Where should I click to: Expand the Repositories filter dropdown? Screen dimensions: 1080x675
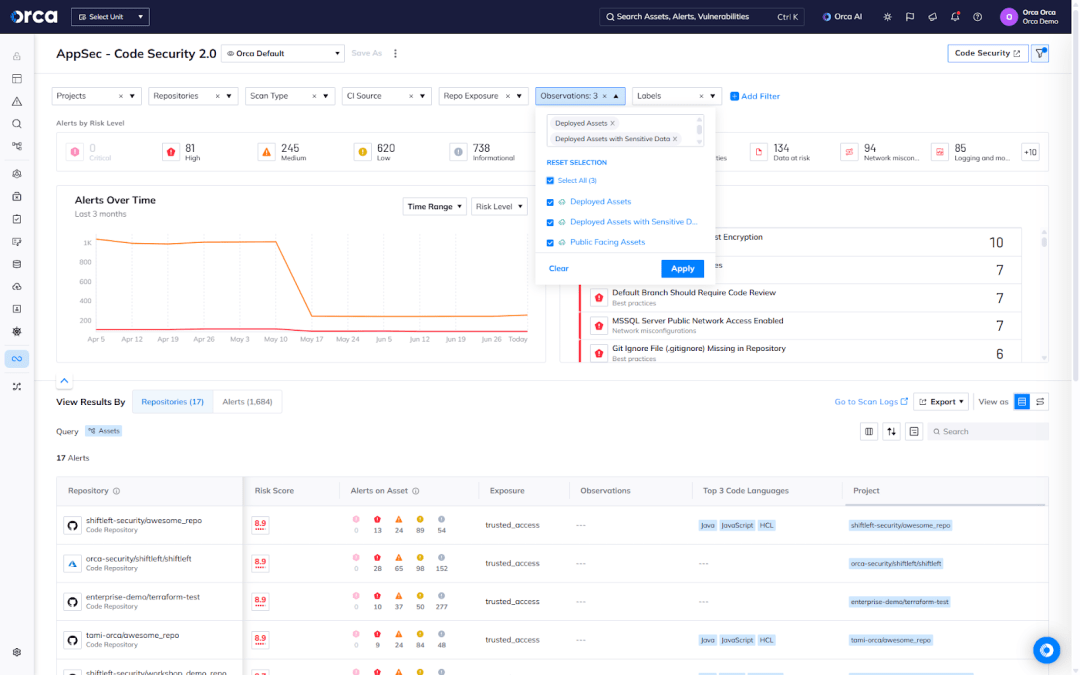click(229, 96)
